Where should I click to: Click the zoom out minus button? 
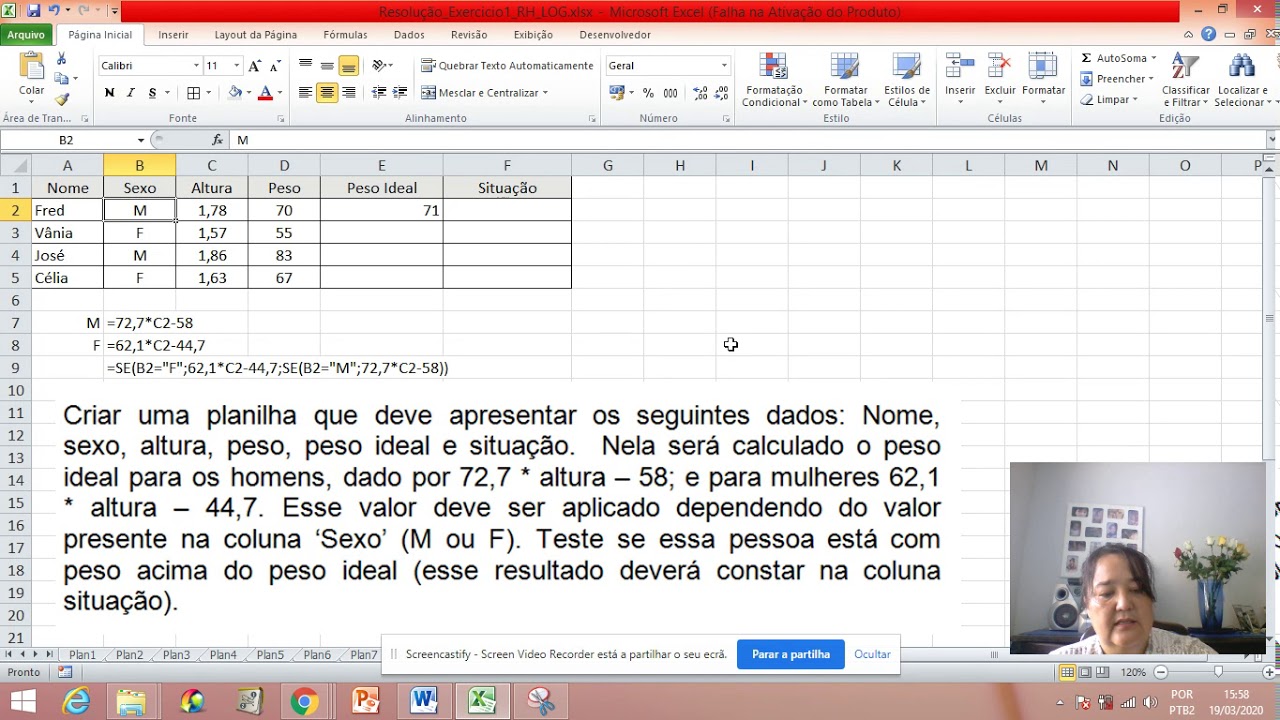1161,672
